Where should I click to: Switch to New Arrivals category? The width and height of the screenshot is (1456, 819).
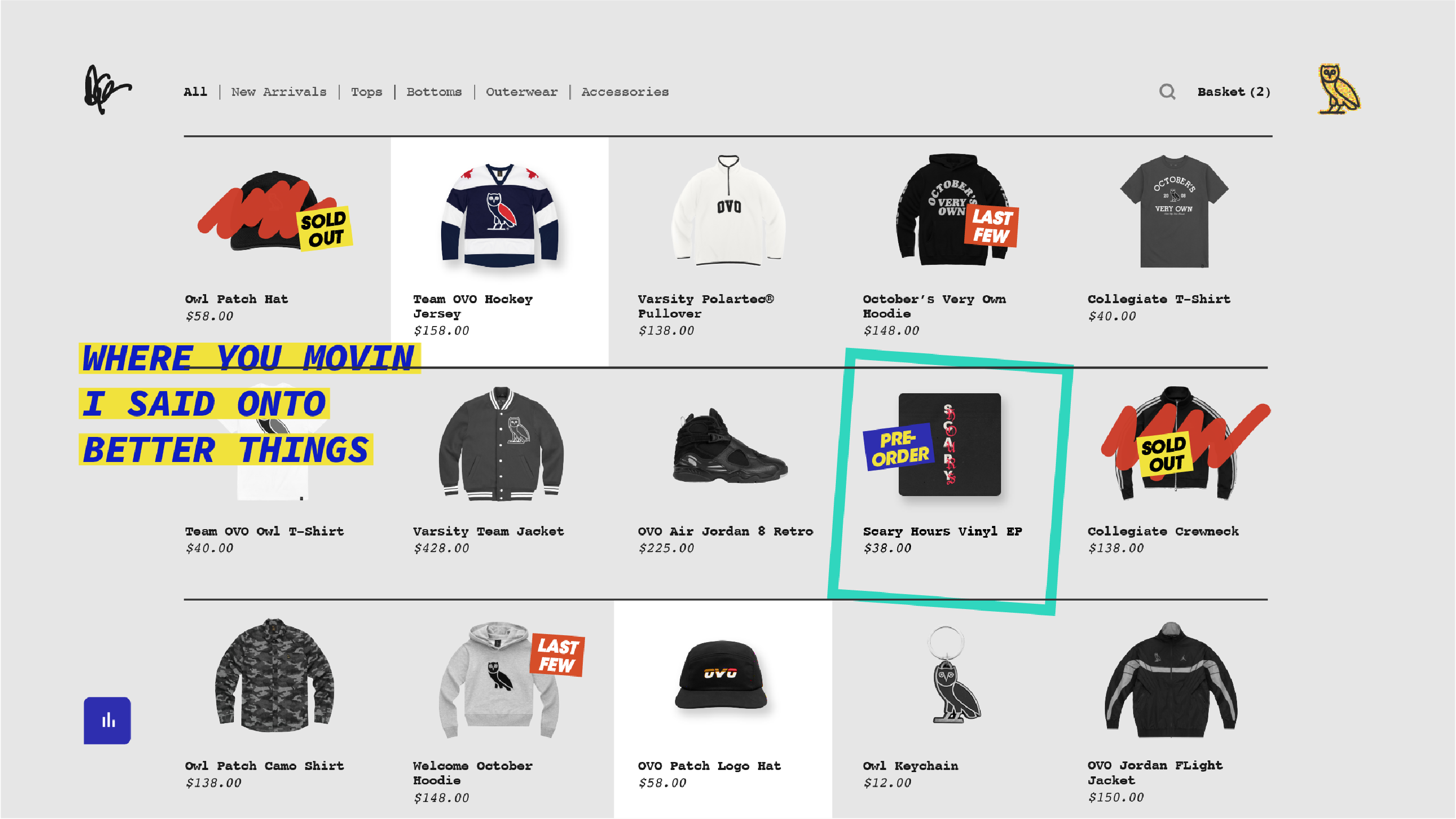pyautogui.click(x=279, y=92)
